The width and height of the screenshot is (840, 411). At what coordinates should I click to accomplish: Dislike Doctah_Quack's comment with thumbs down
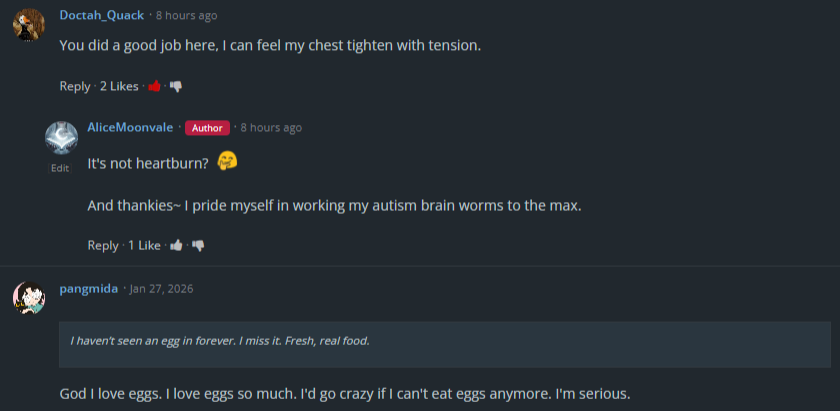[x=176, y=86]
